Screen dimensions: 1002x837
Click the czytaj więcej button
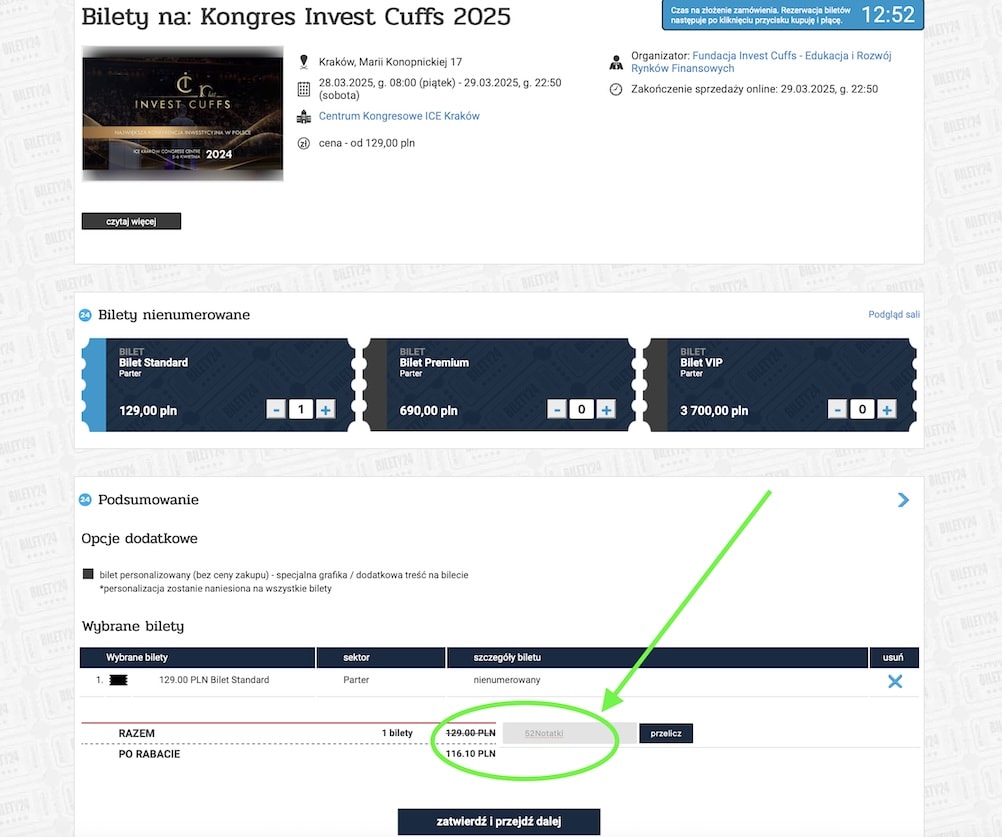point(131,221)
